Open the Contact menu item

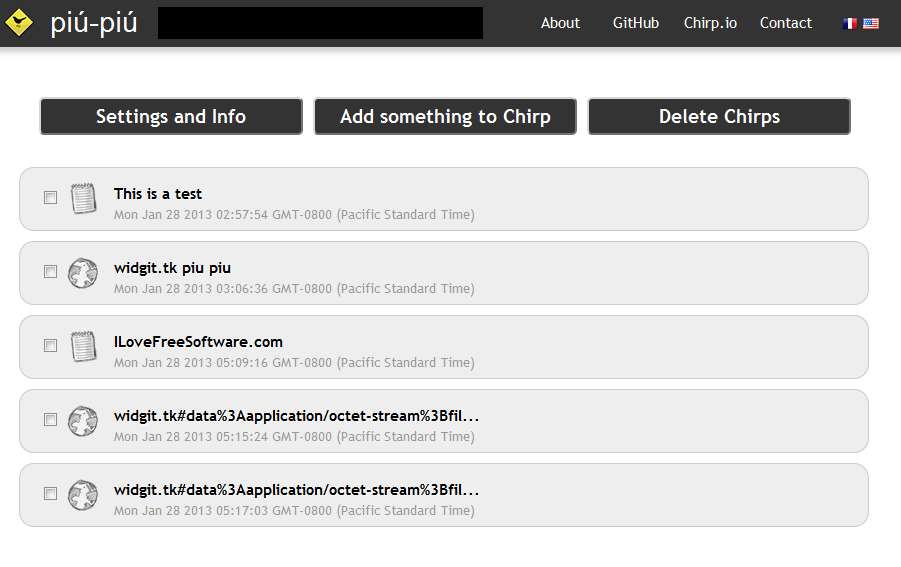786,23
